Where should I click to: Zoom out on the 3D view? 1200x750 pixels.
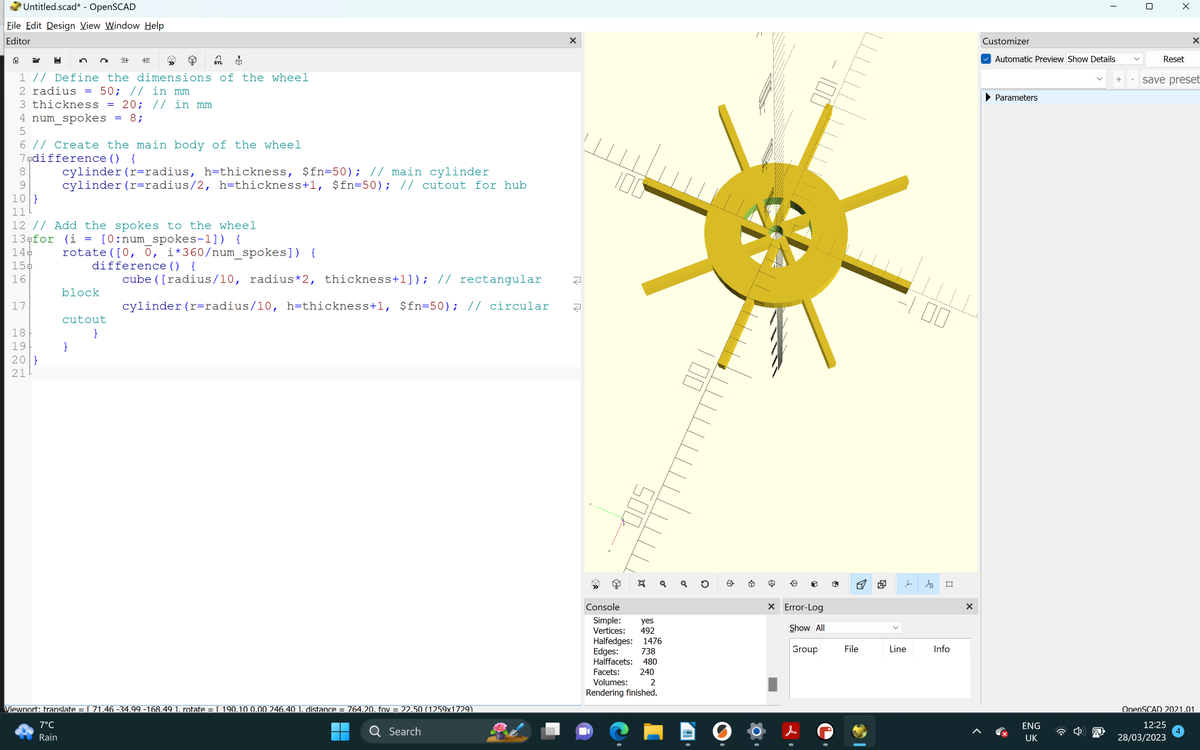[x=684, y=584]
